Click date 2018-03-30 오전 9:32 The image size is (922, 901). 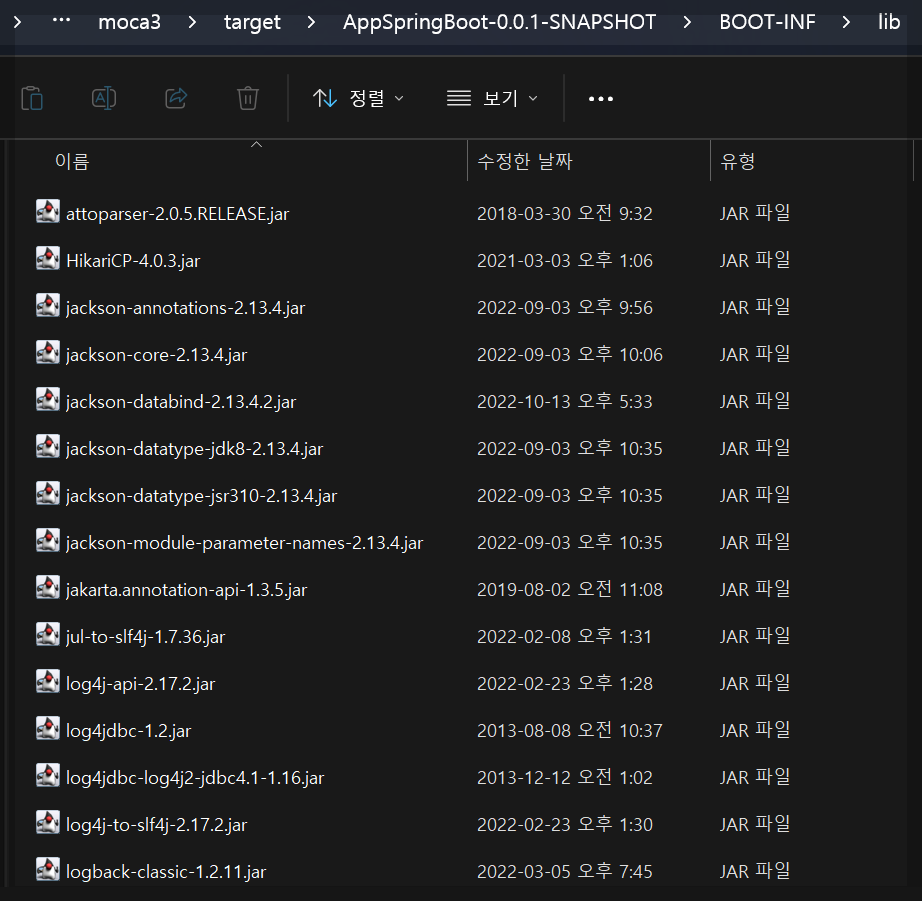click(x=564, y=213)
